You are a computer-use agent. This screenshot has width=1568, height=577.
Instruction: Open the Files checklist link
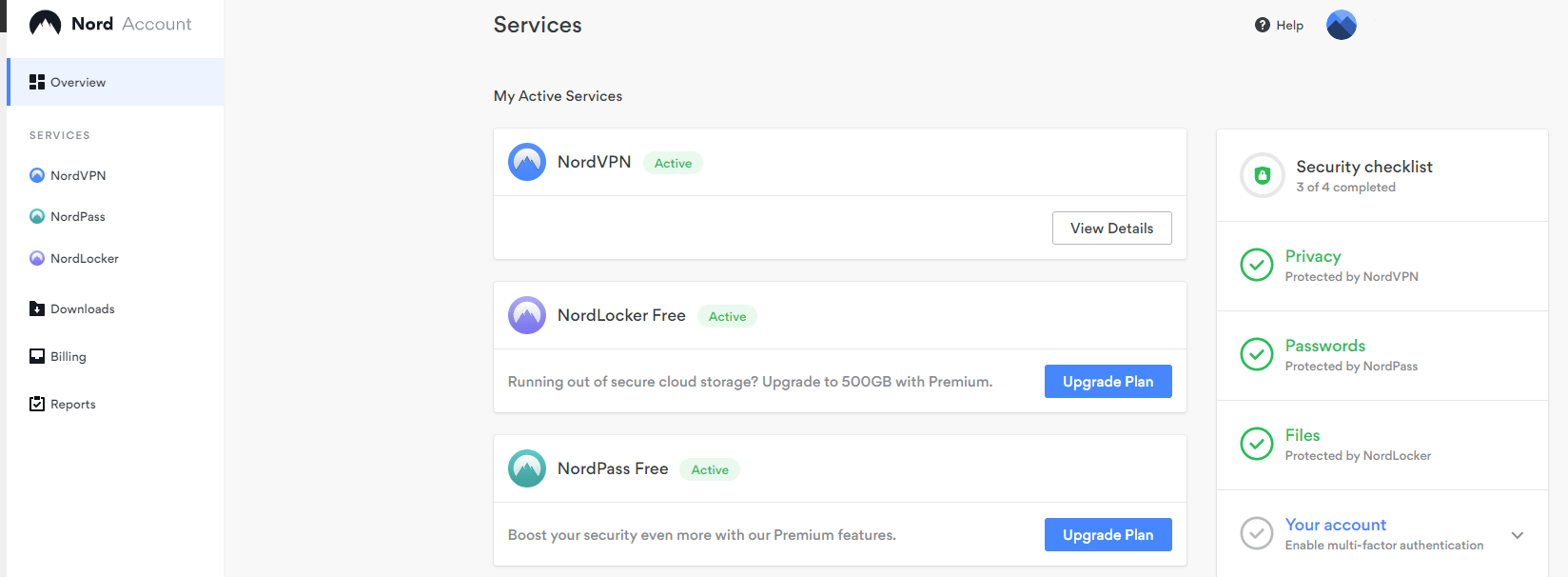[1303, 435]
